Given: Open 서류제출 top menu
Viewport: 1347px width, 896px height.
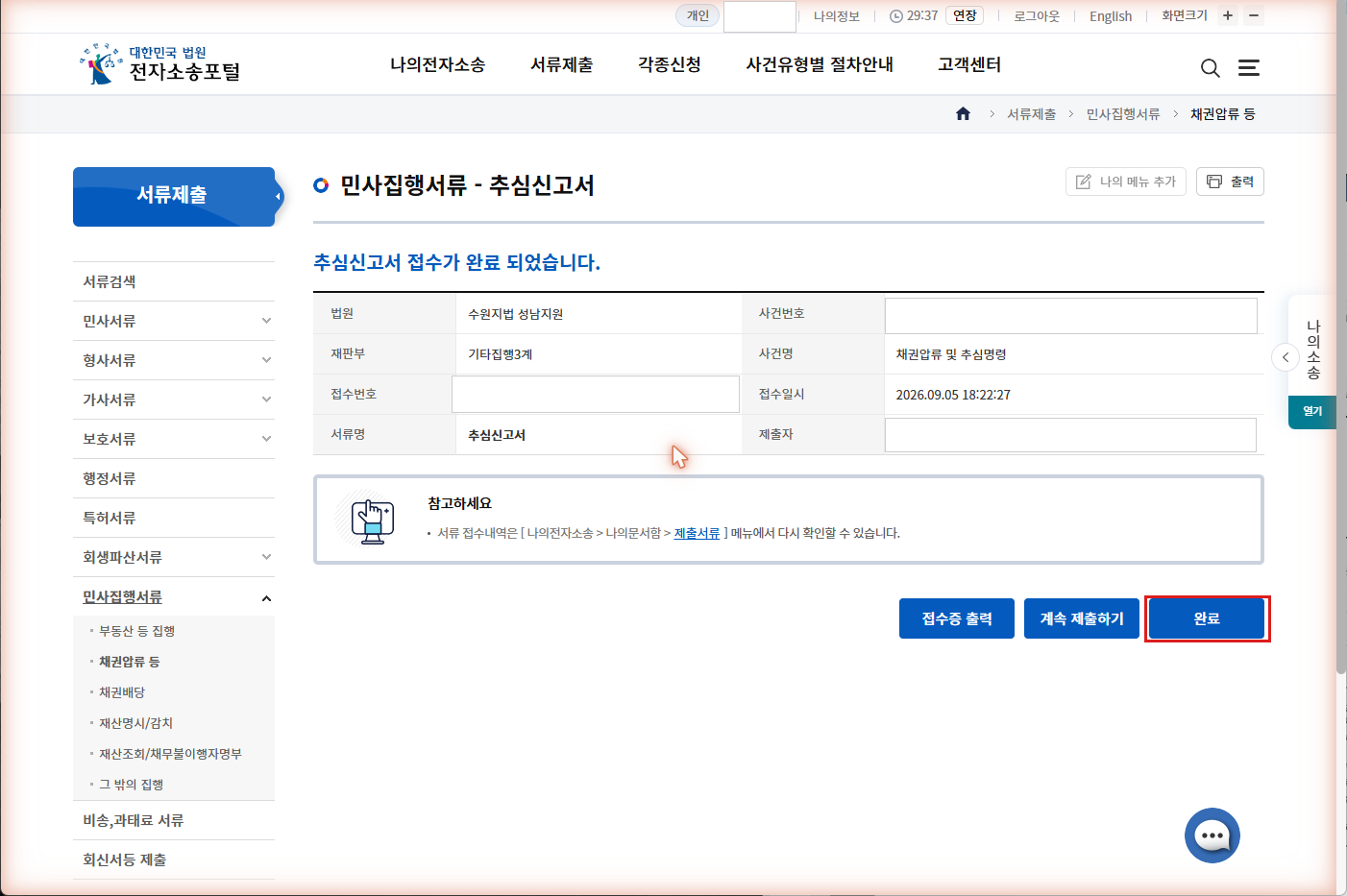Looking at the screenshot, I should tap(562, 64).
